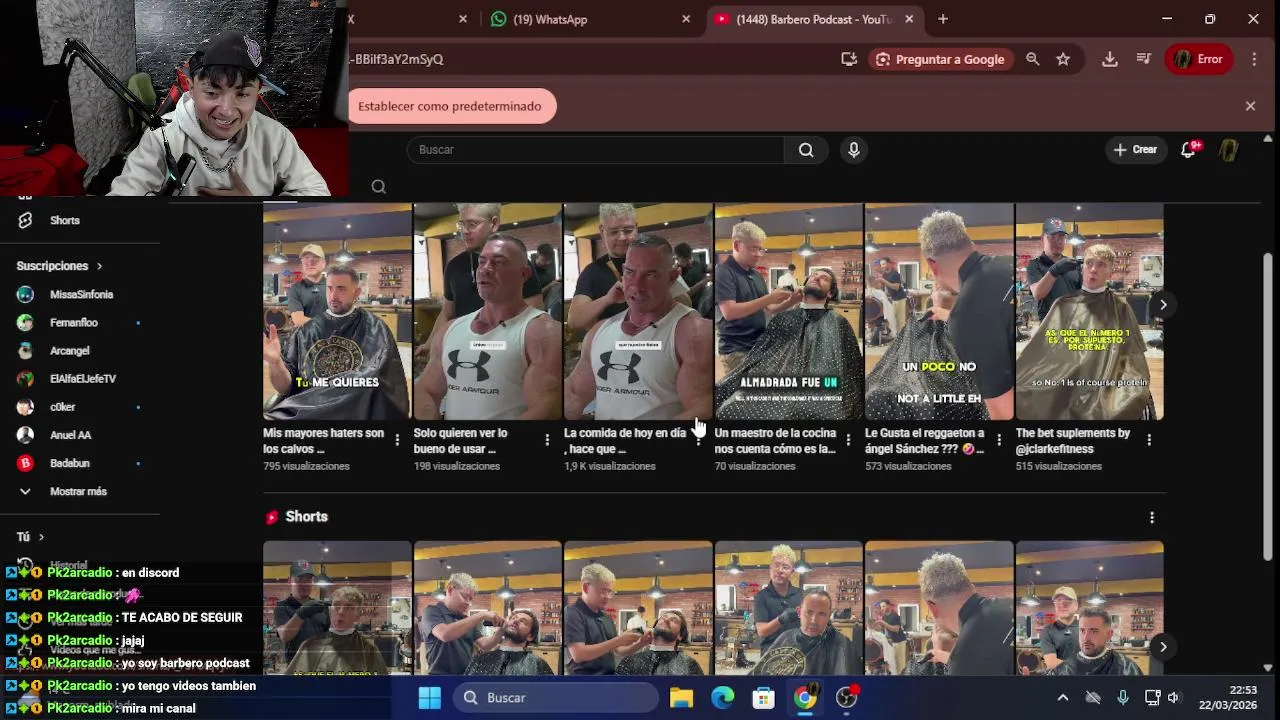
Task: Close the WhatsApp tab
Action: (686, 19)
